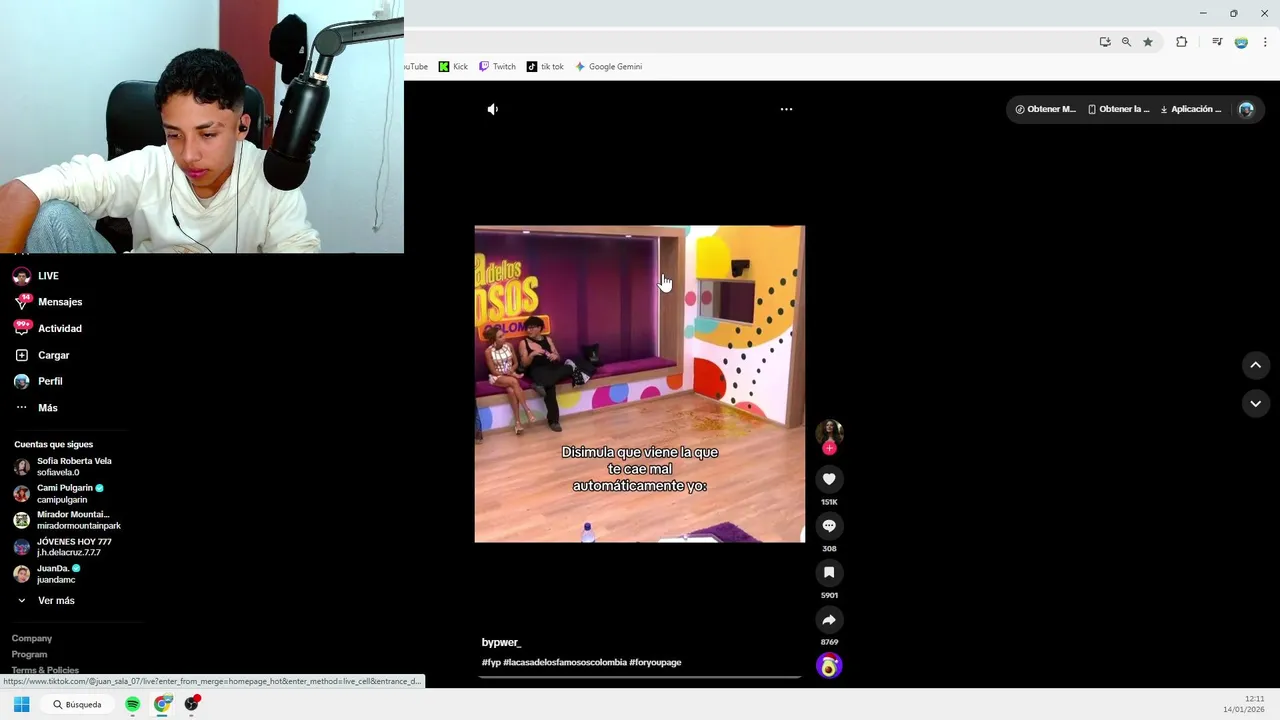This screenshot has width=1280, height=720.
Task: Click the #foryoupage hashtag
Action: 655,662
